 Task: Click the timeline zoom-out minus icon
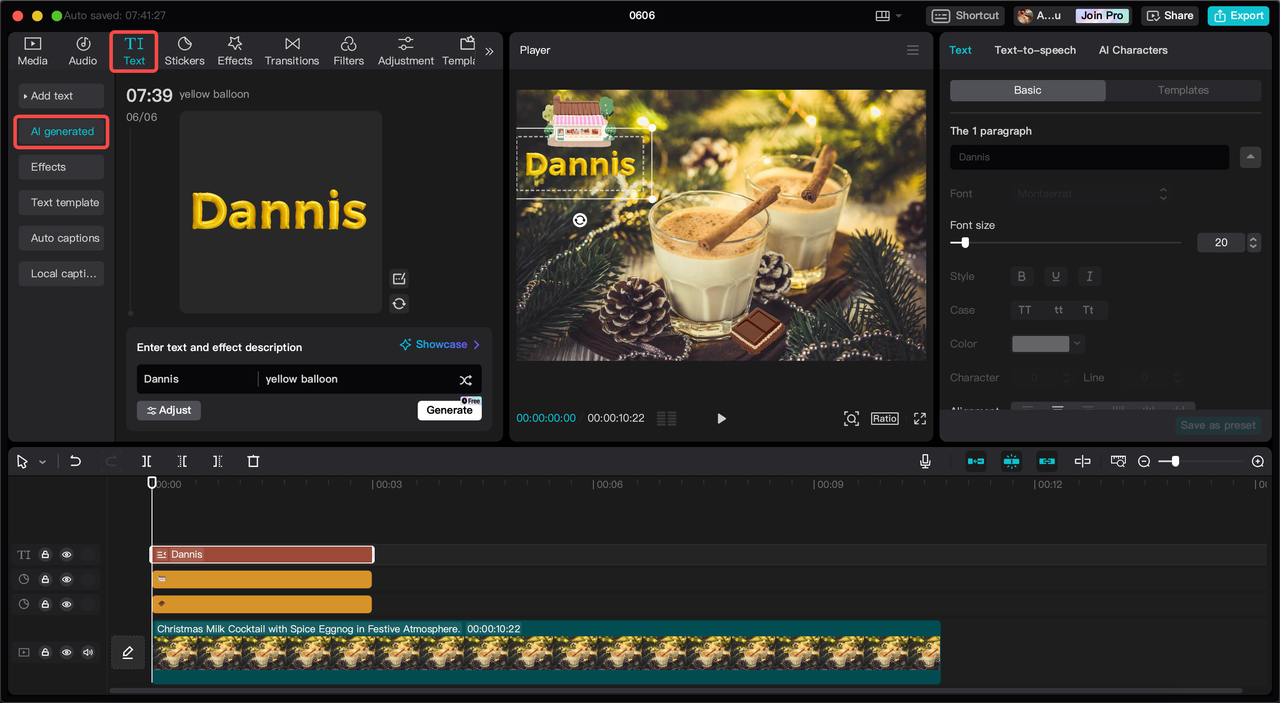[1144, 461]
